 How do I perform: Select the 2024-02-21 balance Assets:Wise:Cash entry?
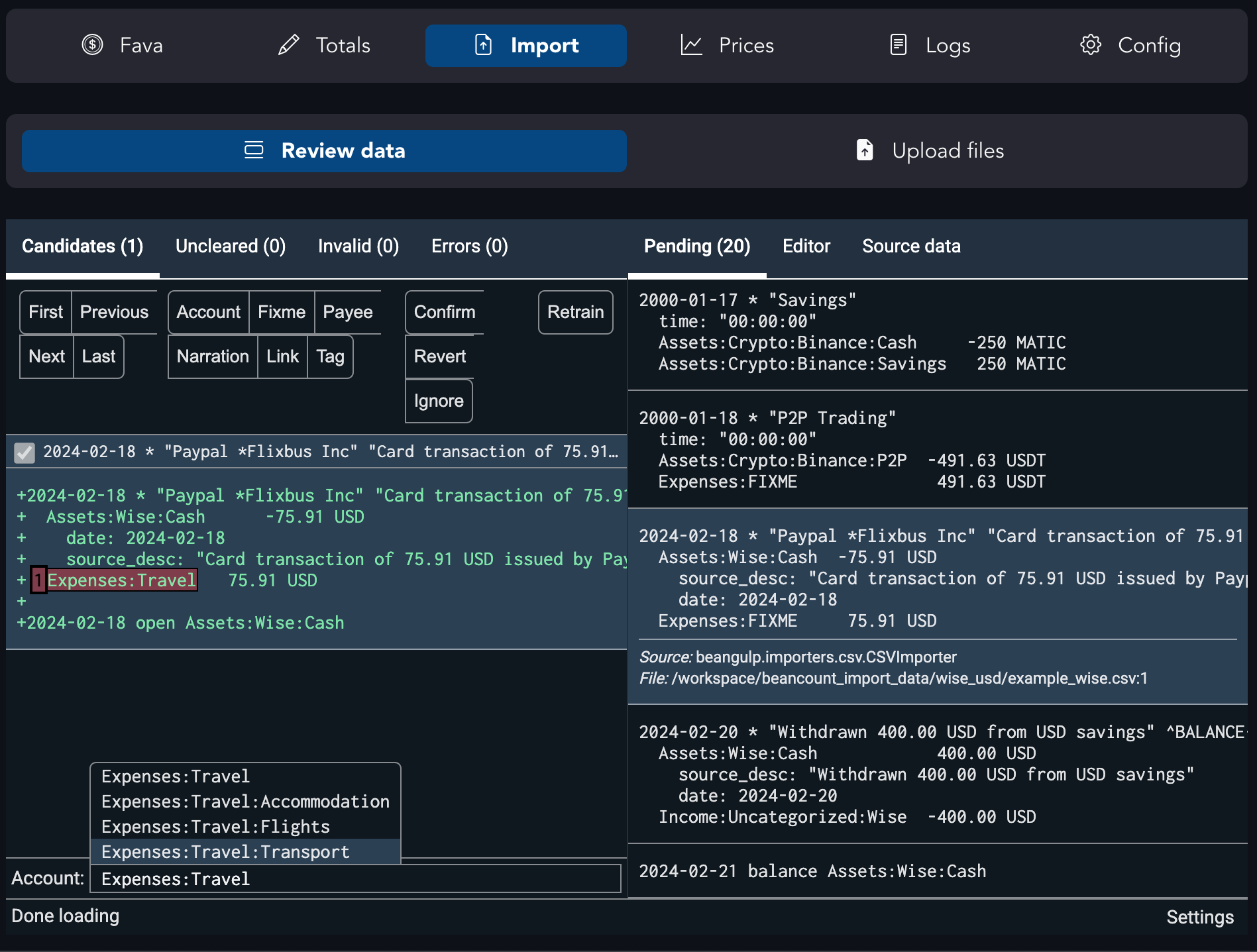[937, 871]
